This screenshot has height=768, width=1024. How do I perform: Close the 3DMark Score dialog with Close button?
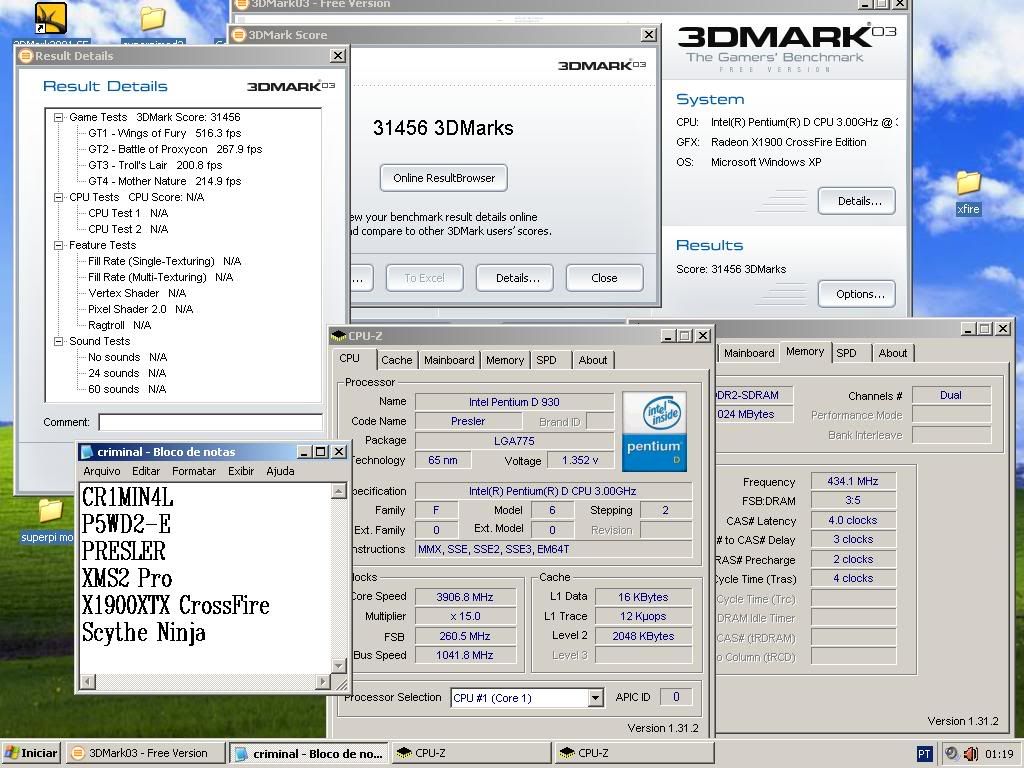pyautogui.click(x=604, y=278)
